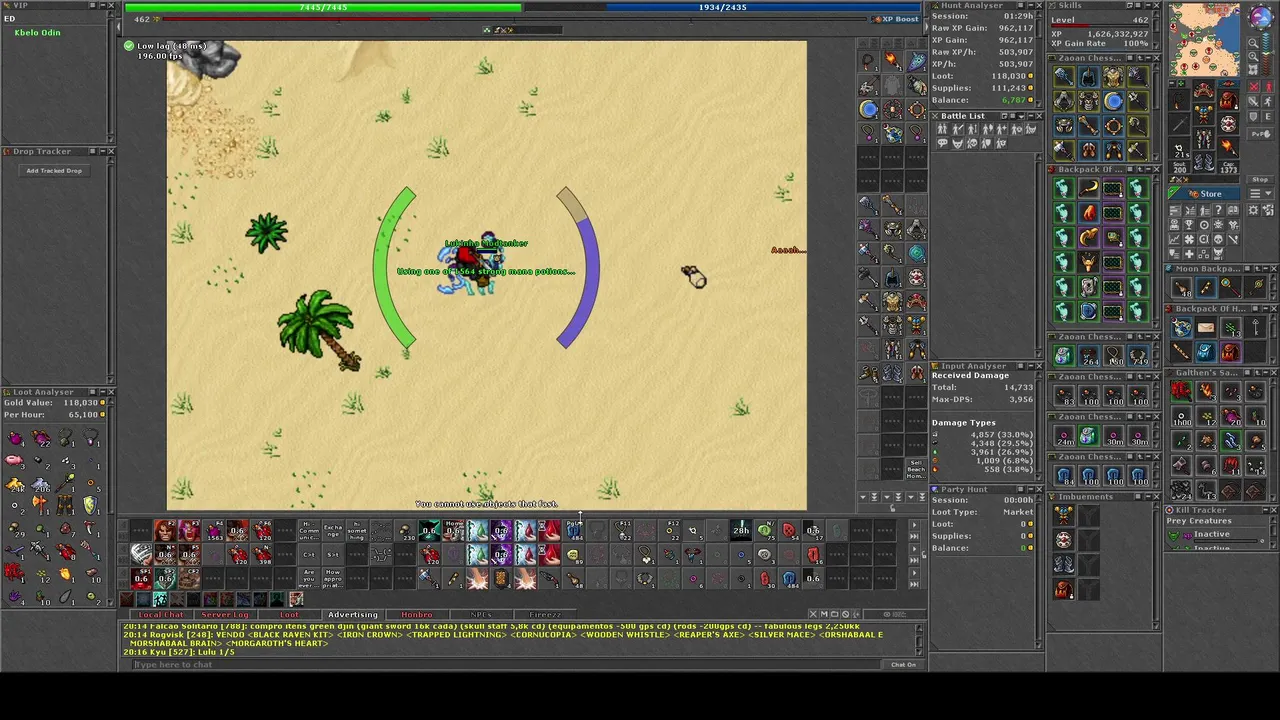This screenshot has width=1280, height=720.
Task: Open the hamburger menu dropdown below Stop
Action: click(1260, 193)
